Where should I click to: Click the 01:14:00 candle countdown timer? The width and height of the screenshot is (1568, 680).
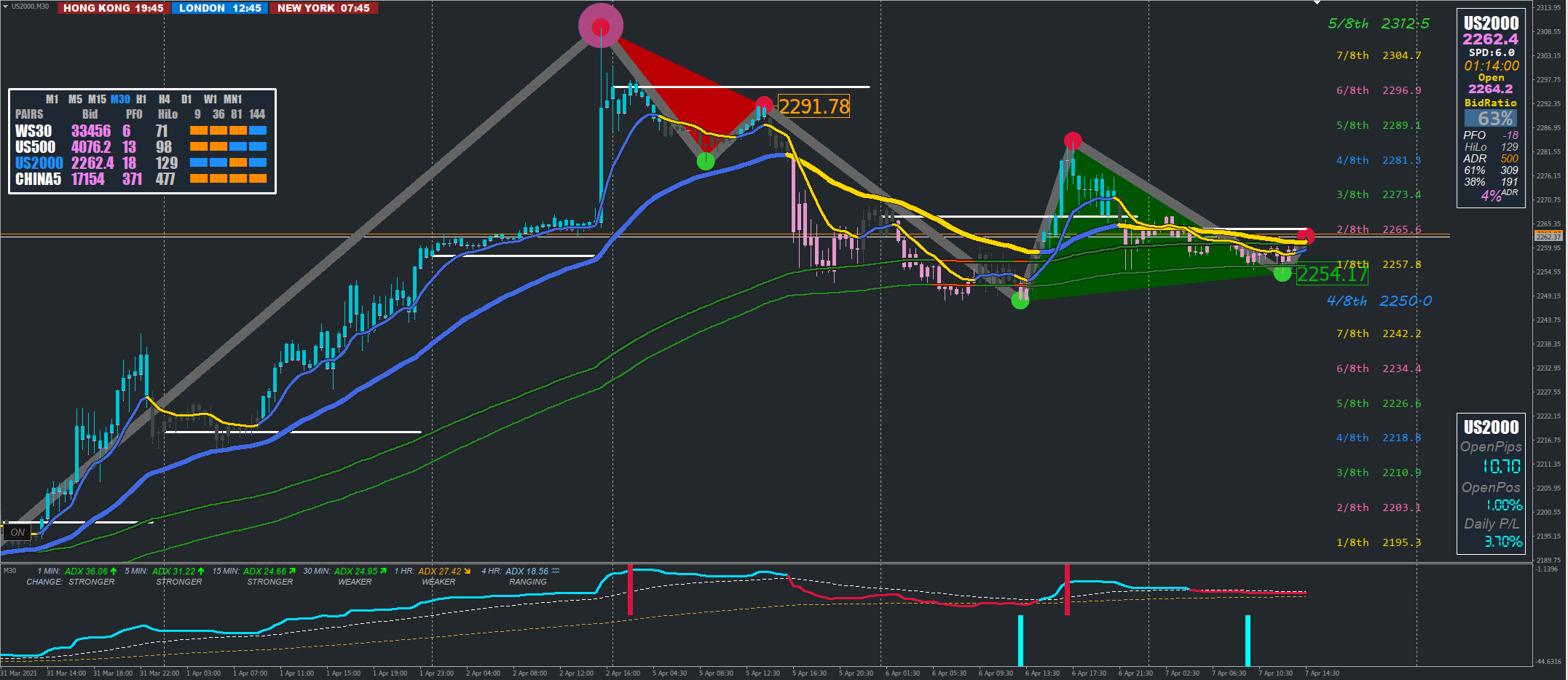point(1492,66)
